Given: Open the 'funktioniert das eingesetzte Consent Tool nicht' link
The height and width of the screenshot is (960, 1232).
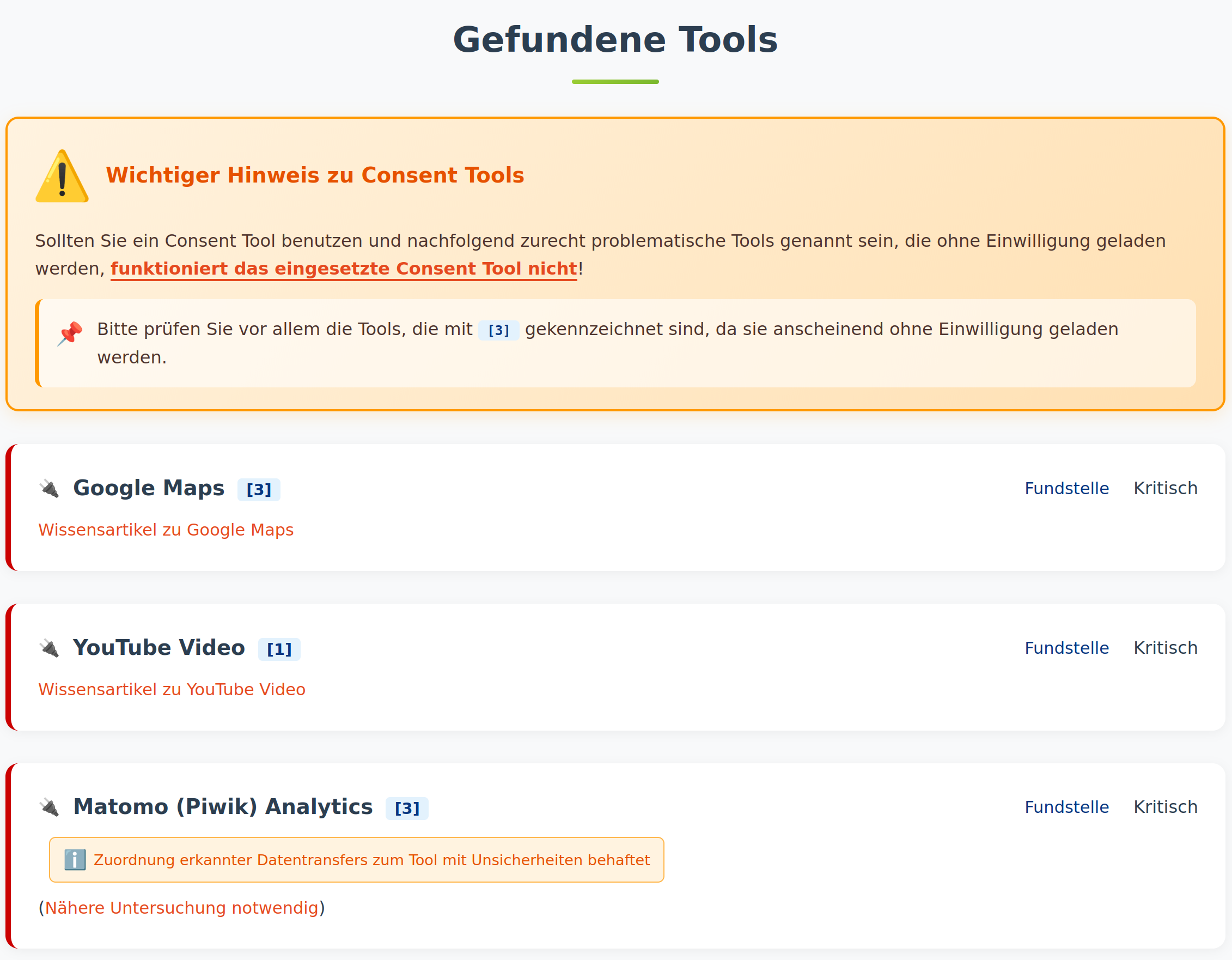Looking at the screenshot, I should 344,269.
